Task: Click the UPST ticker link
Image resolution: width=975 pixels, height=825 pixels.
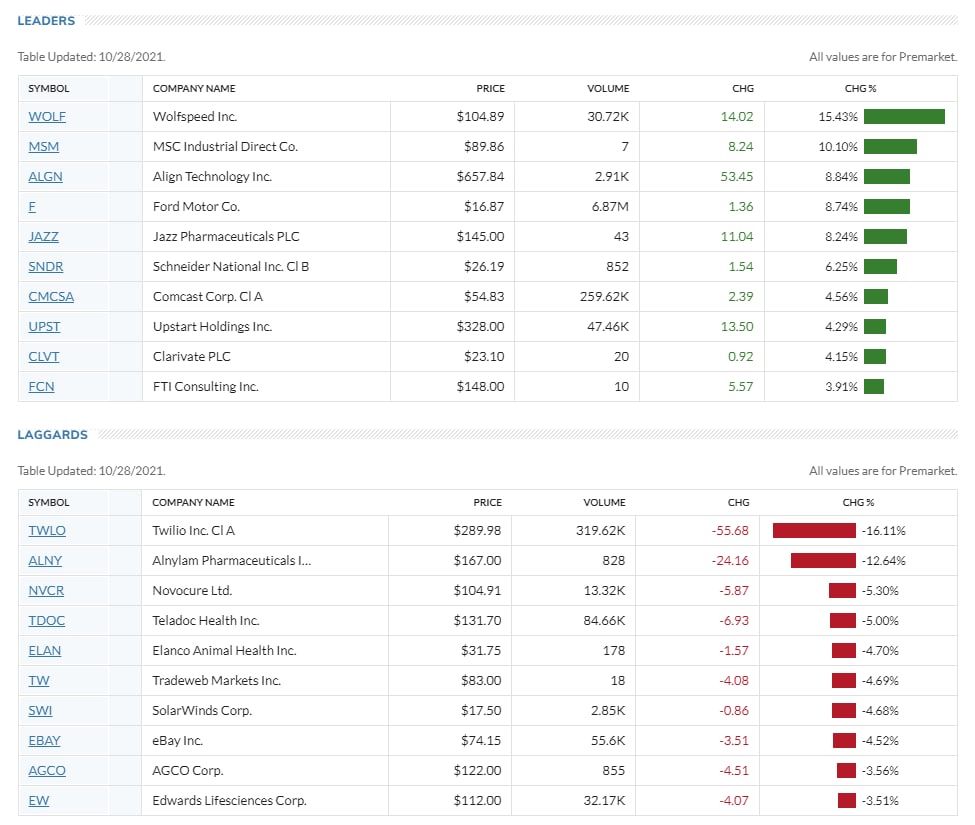Action: point(44,326)
